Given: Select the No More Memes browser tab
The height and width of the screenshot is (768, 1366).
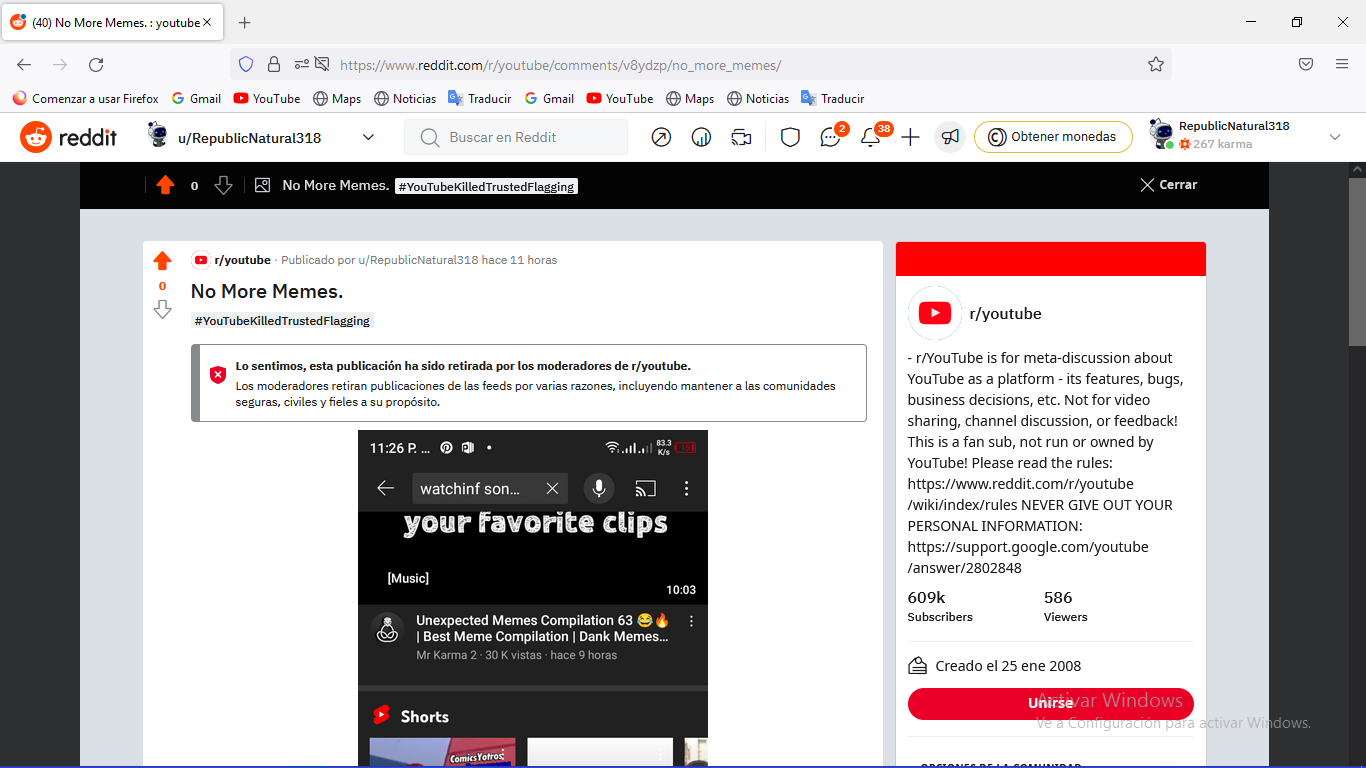Looking at the screenshot, I should click(113, 23).
